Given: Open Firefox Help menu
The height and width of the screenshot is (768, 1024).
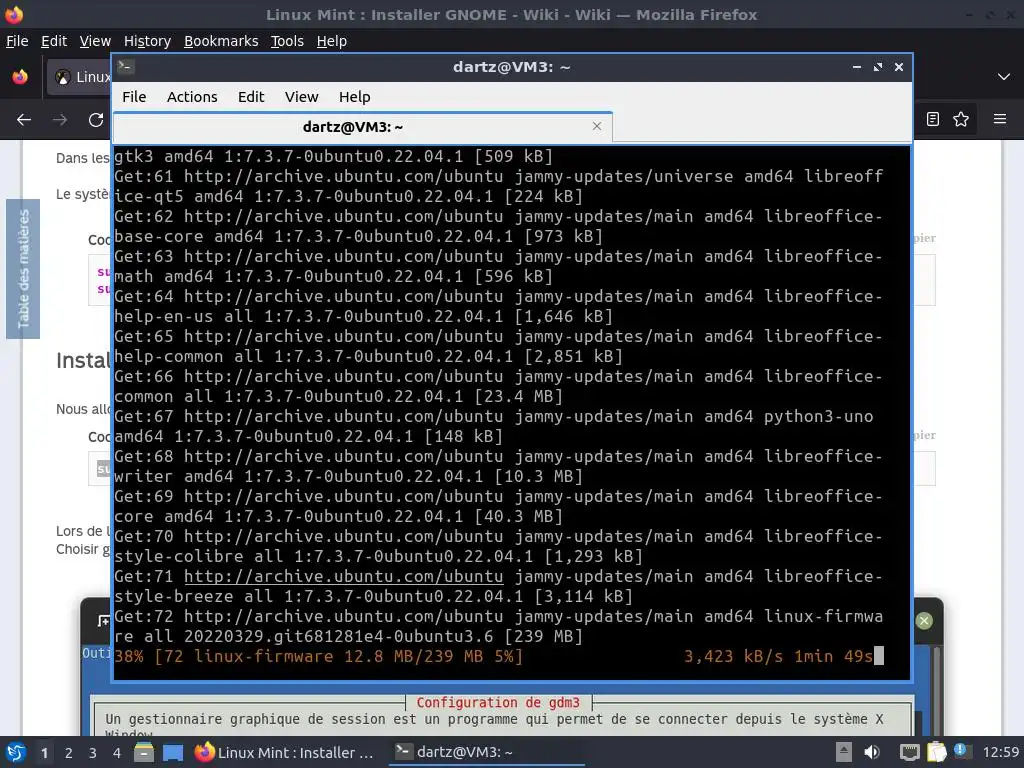Looking at the screenshot, I should pyautogui.click(x=332, y=41).
